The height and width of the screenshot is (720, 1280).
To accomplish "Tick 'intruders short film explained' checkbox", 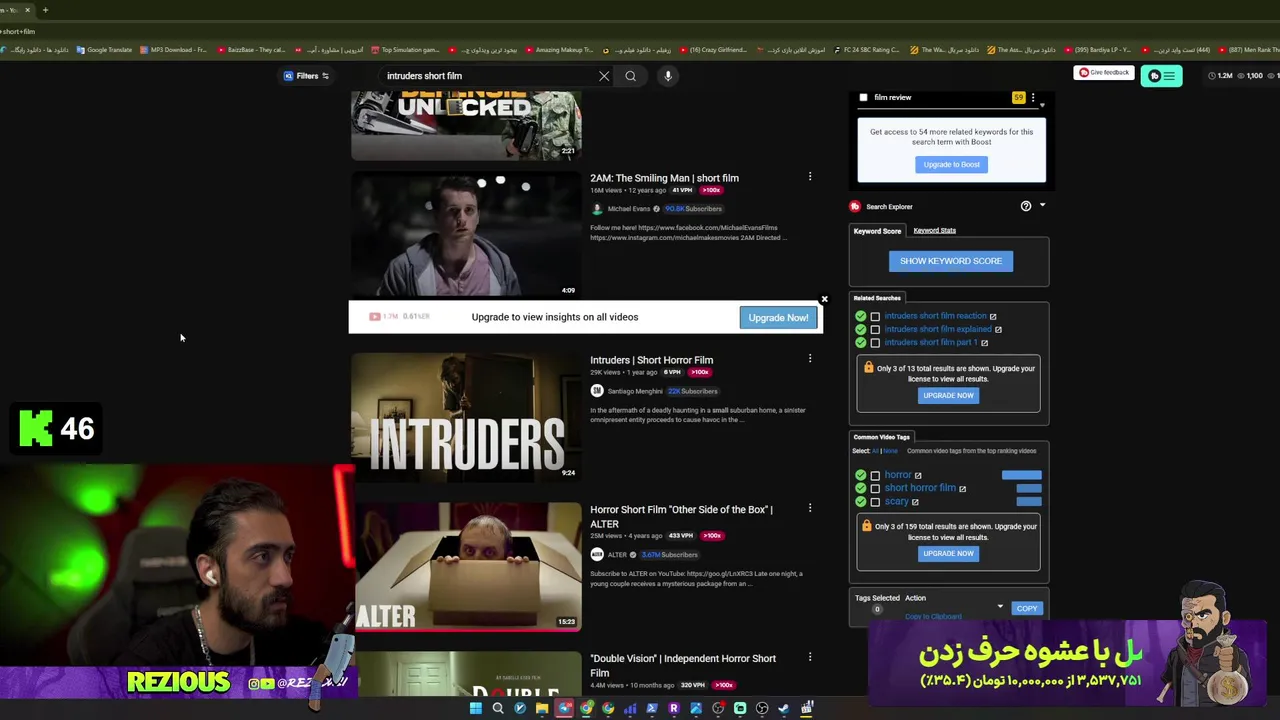I will pos(875,329).
